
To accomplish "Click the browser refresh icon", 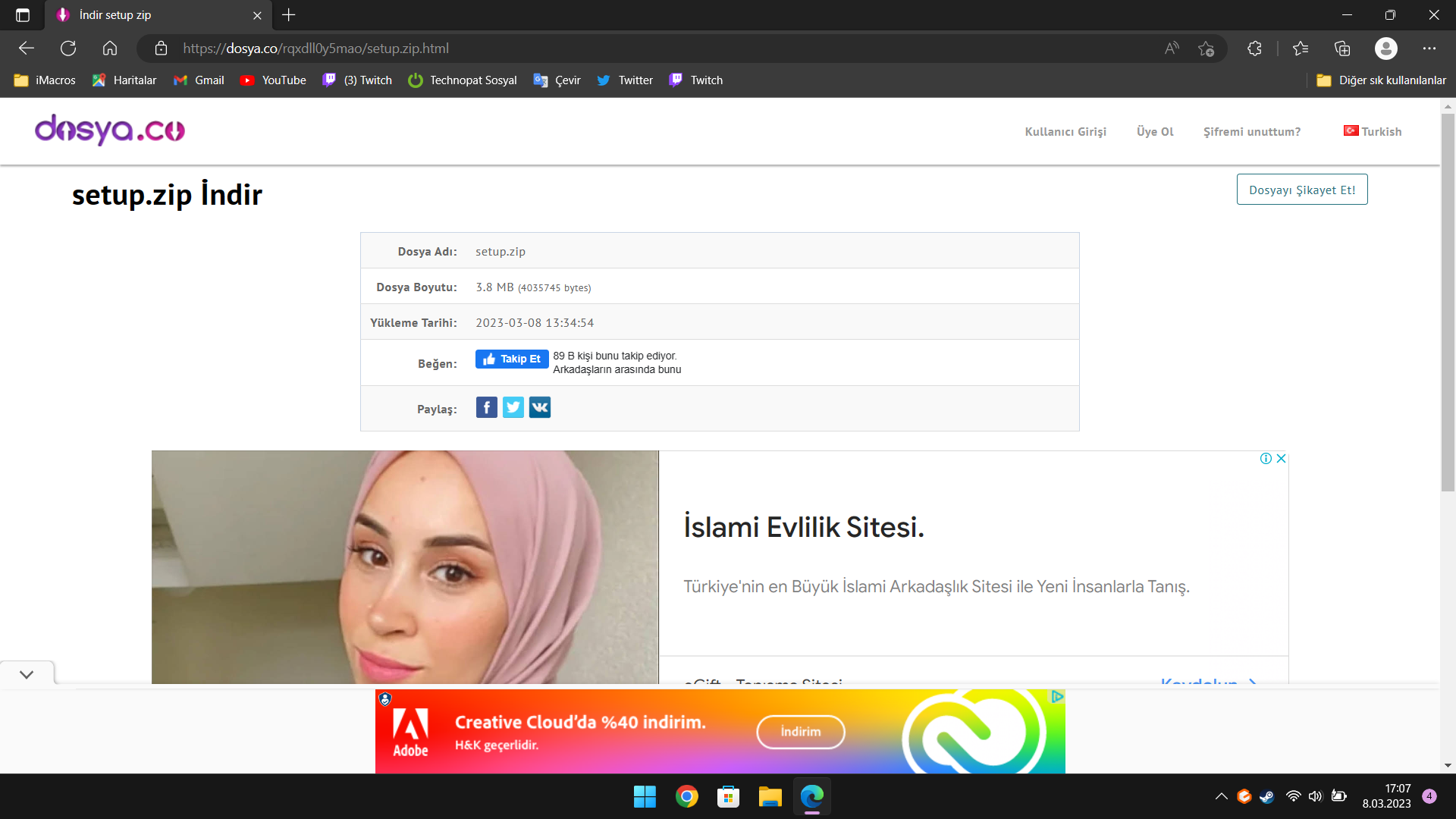I will [x=68, y=49].
